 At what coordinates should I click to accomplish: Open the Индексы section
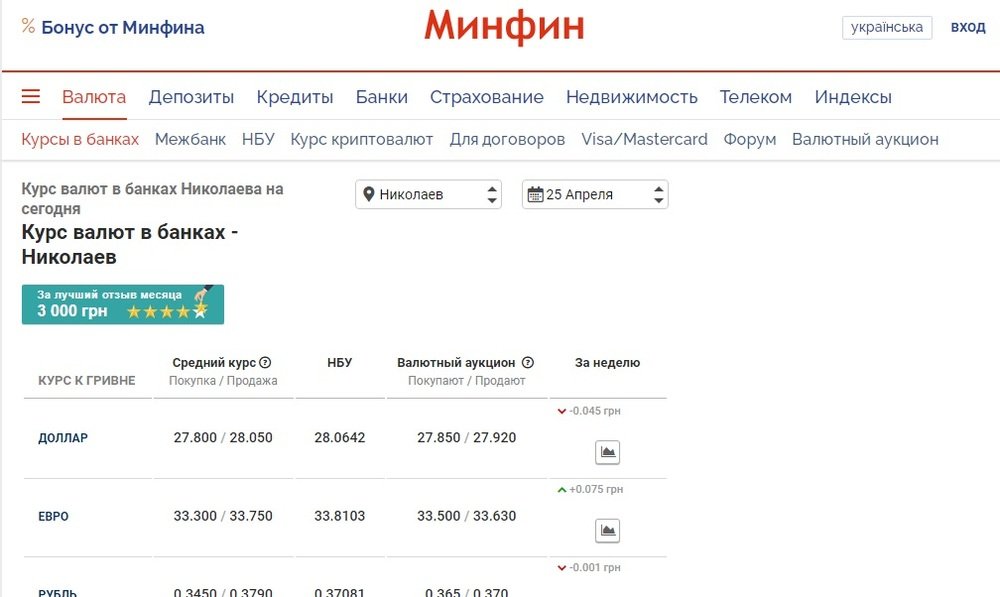click(x=853, y=97)
